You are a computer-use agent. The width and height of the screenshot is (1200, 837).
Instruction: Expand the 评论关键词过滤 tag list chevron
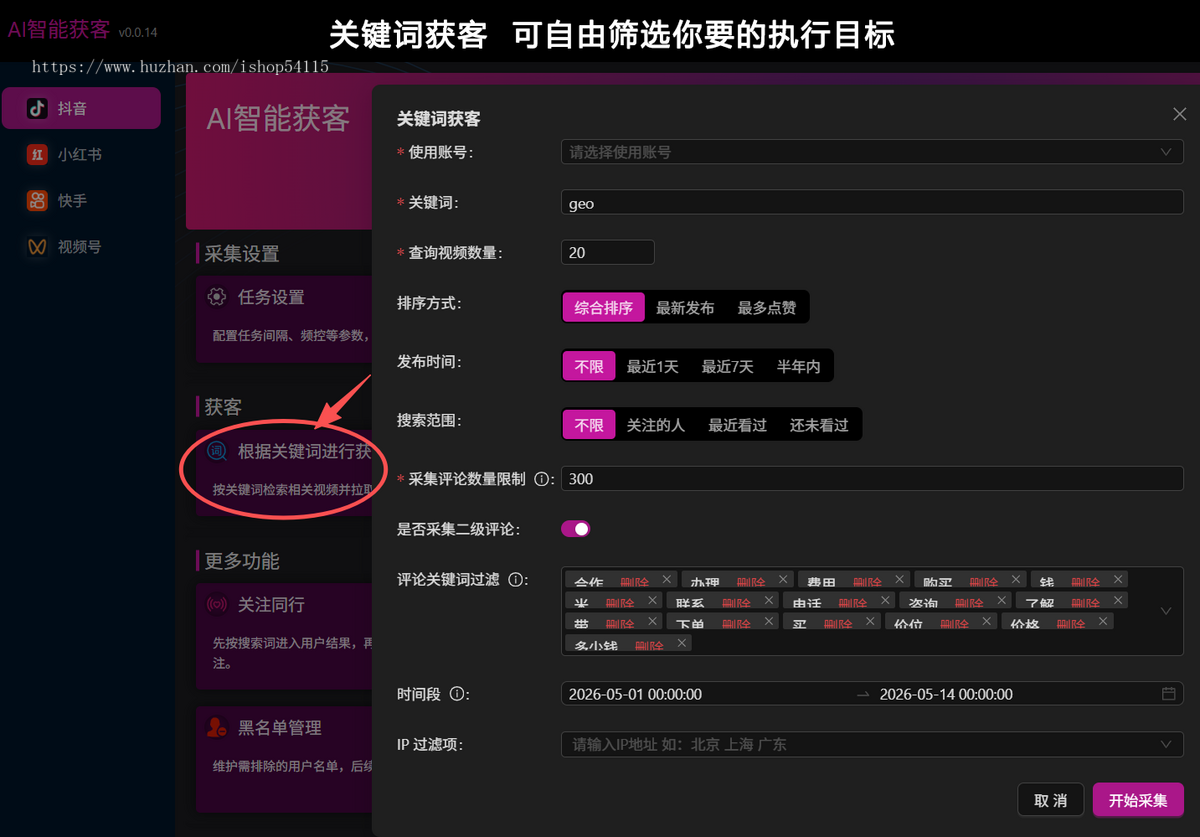point(1166,611)
